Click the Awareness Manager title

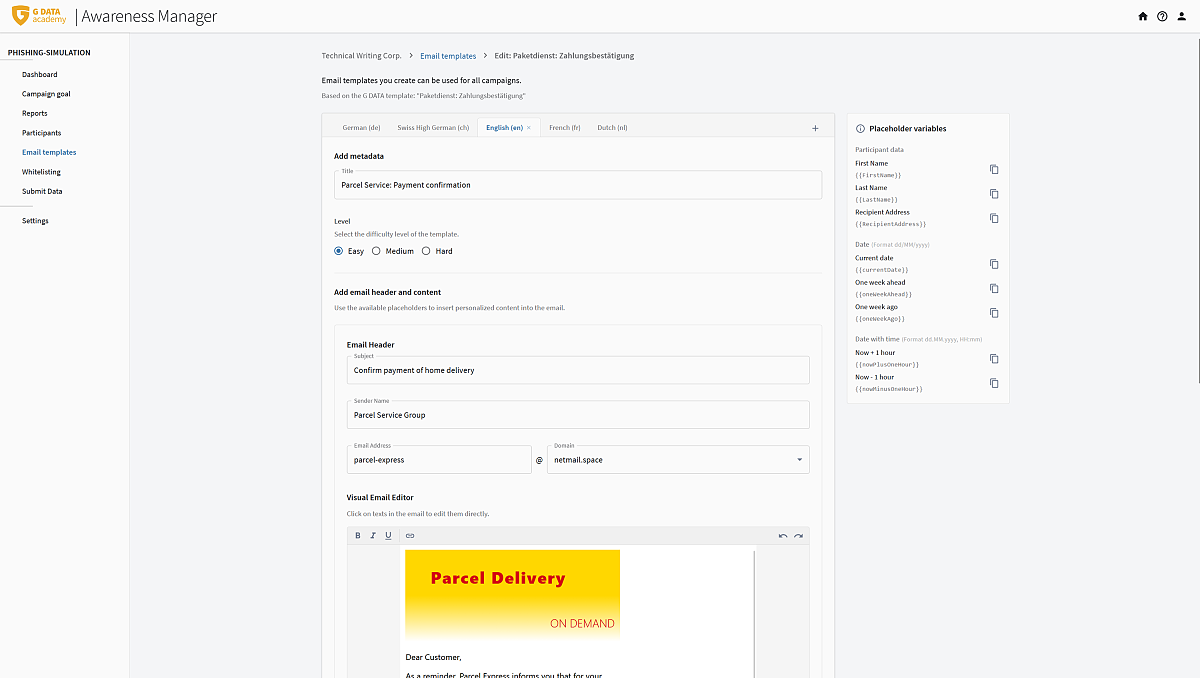[x=149, y=16]
